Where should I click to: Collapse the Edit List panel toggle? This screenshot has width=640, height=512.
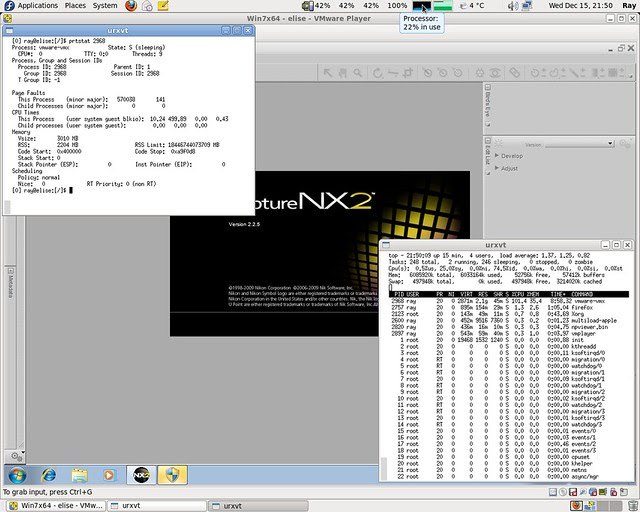487,141
